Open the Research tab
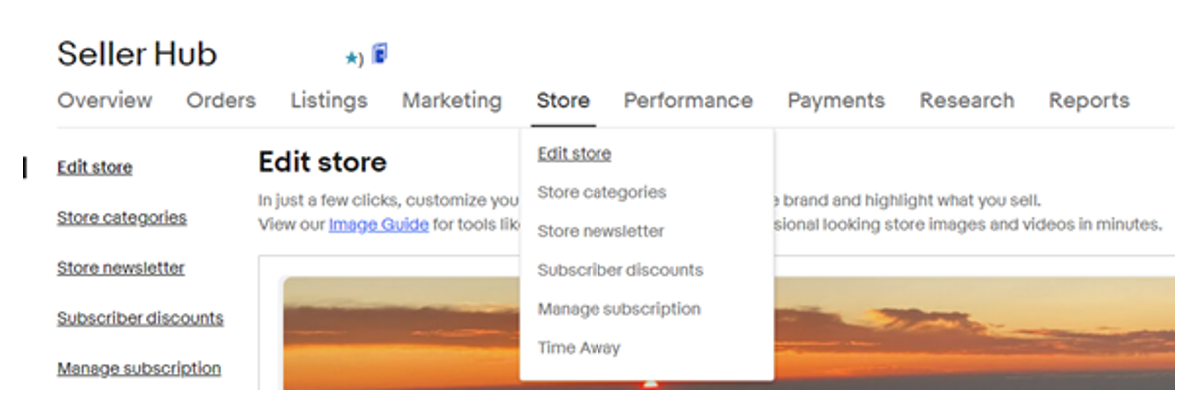Image resolution: width=1200 pixels, height=420 pixels. [x=967, y=101]
